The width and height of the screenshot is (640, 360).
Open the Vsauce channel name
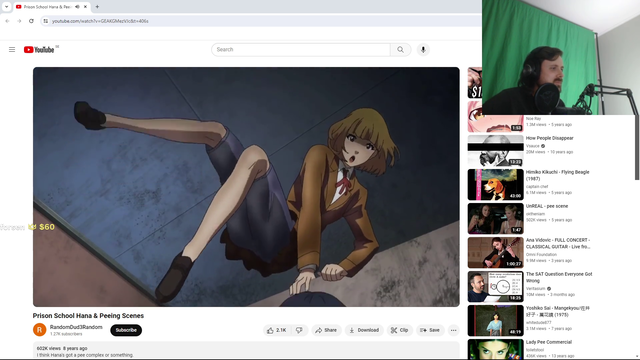click(532, 146)
